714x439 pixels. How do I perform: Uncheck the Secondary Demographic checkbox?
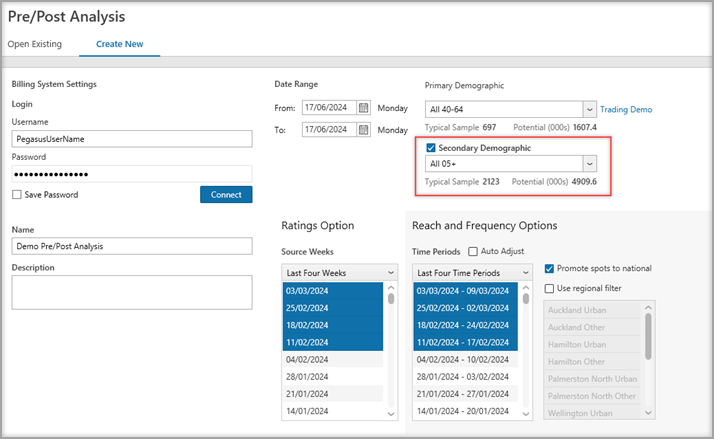coord(430,148)
